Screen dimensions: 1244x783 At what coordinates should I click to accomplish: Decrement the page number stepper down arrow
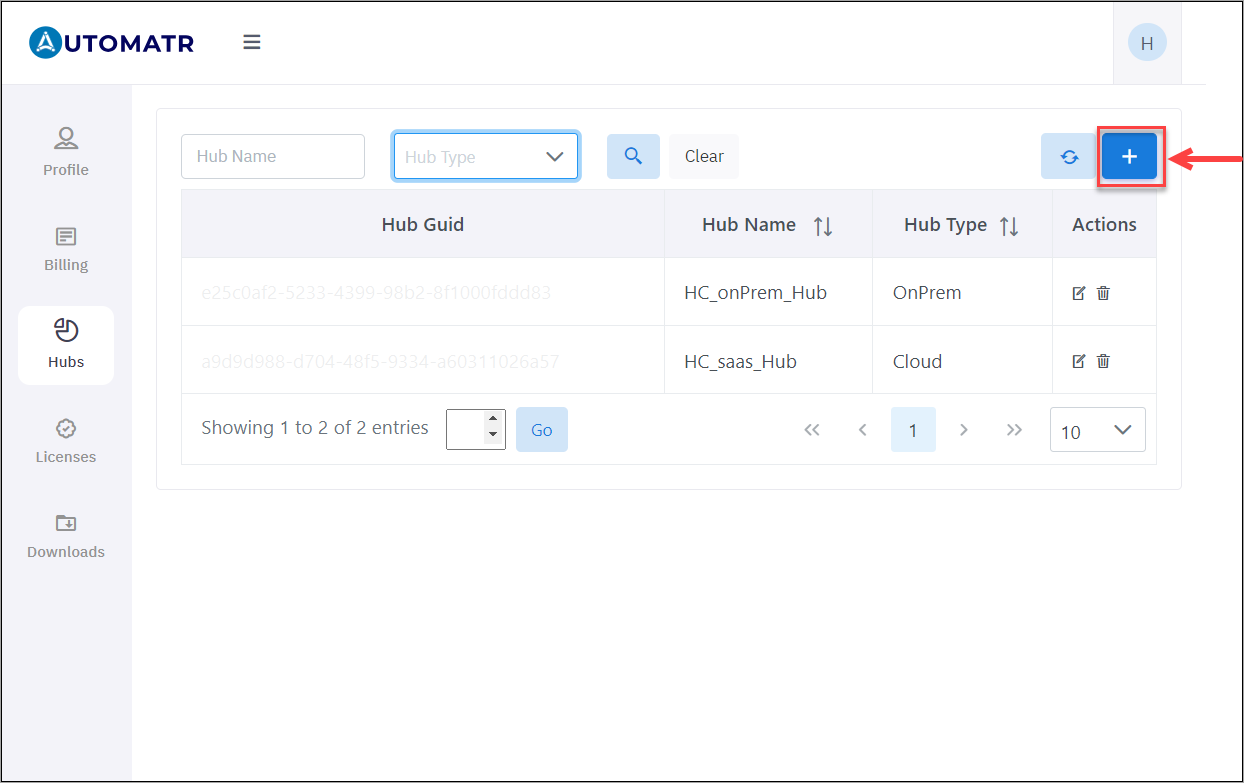[x=492, y=436]
